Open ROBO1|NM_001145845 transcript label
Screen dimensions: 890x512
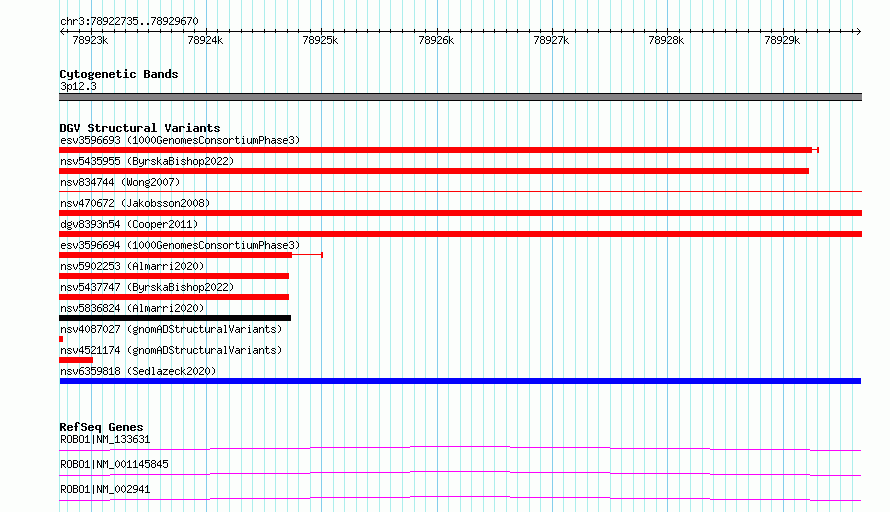[x=114, y=464]
